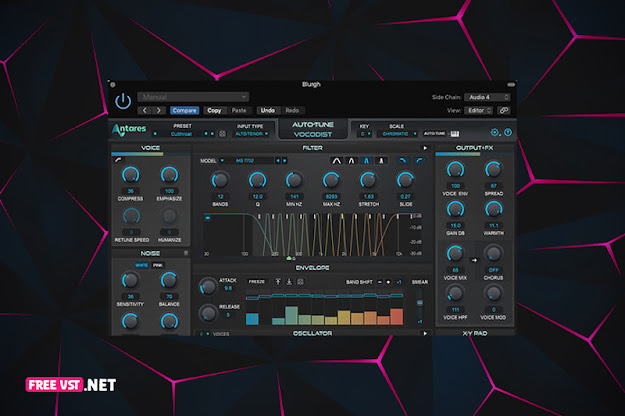Toggle the plugin power bypass button
Image resolution: width=625 pixels, height=416 pixels.
point(123,101)
